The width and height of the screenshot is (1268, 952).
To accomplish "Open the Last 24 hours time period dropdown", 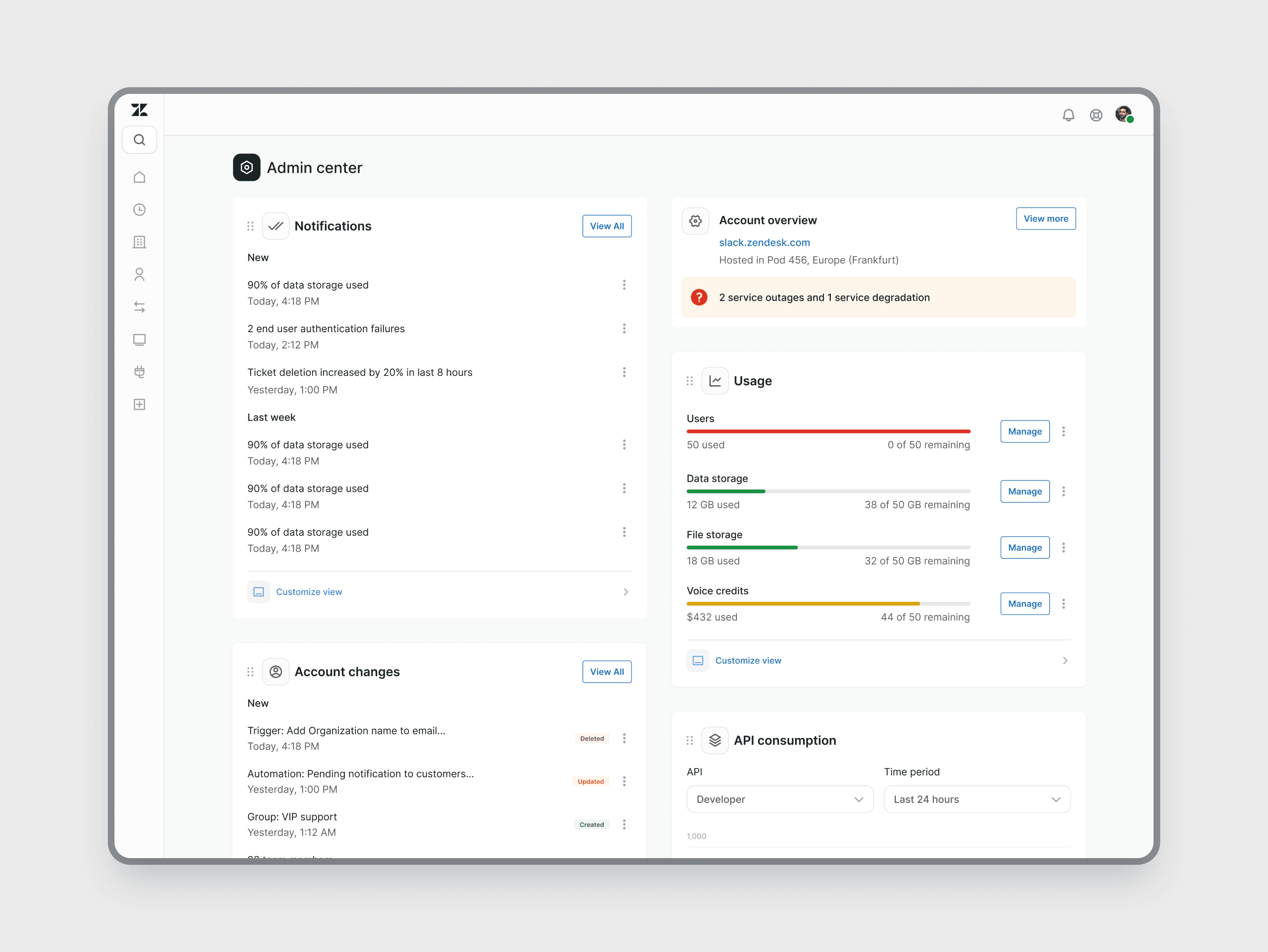I will 976,799.
